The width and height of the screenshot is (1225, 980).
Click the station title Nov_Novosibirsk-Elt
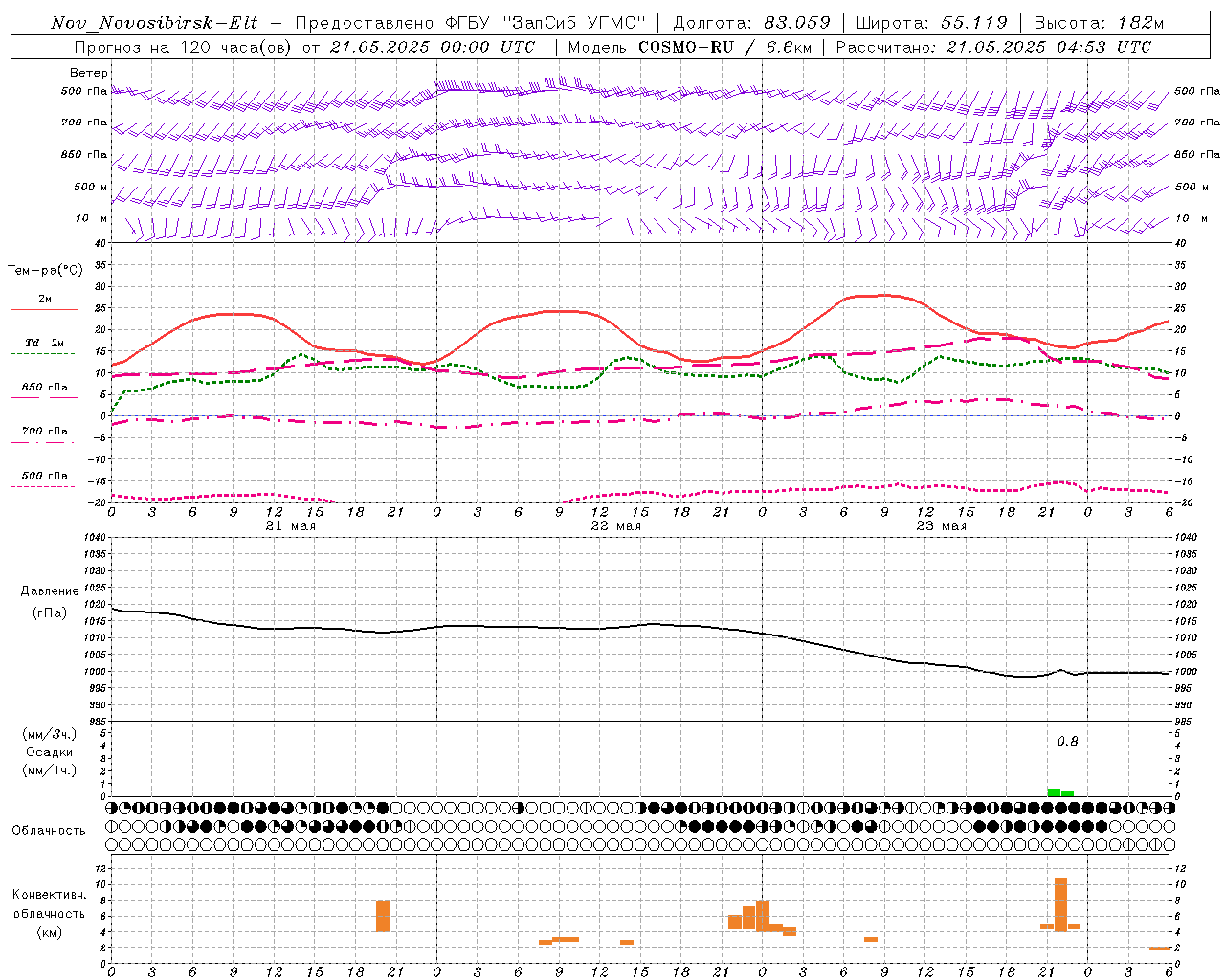[154, 23]
